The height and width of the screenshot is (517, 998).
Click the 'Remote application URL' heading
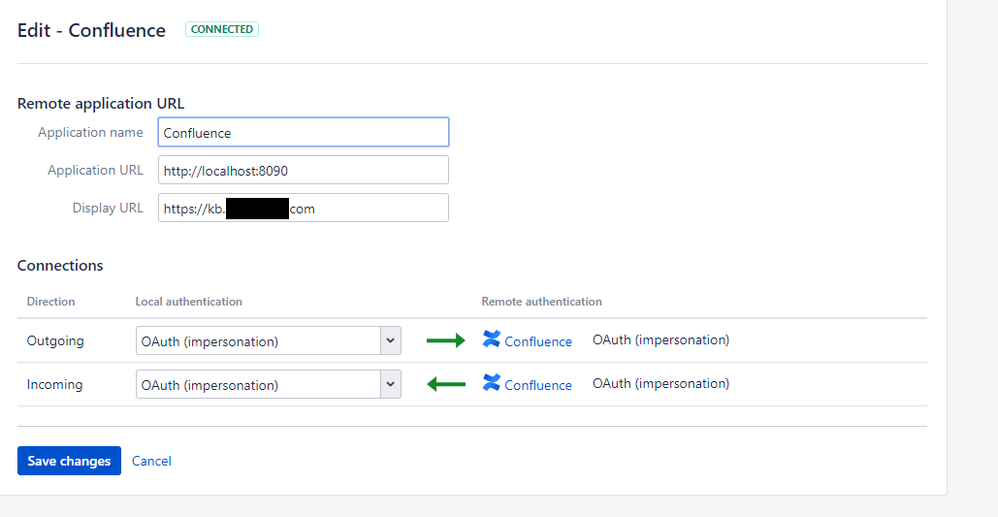pyautogui.click(x=101, y=103)
